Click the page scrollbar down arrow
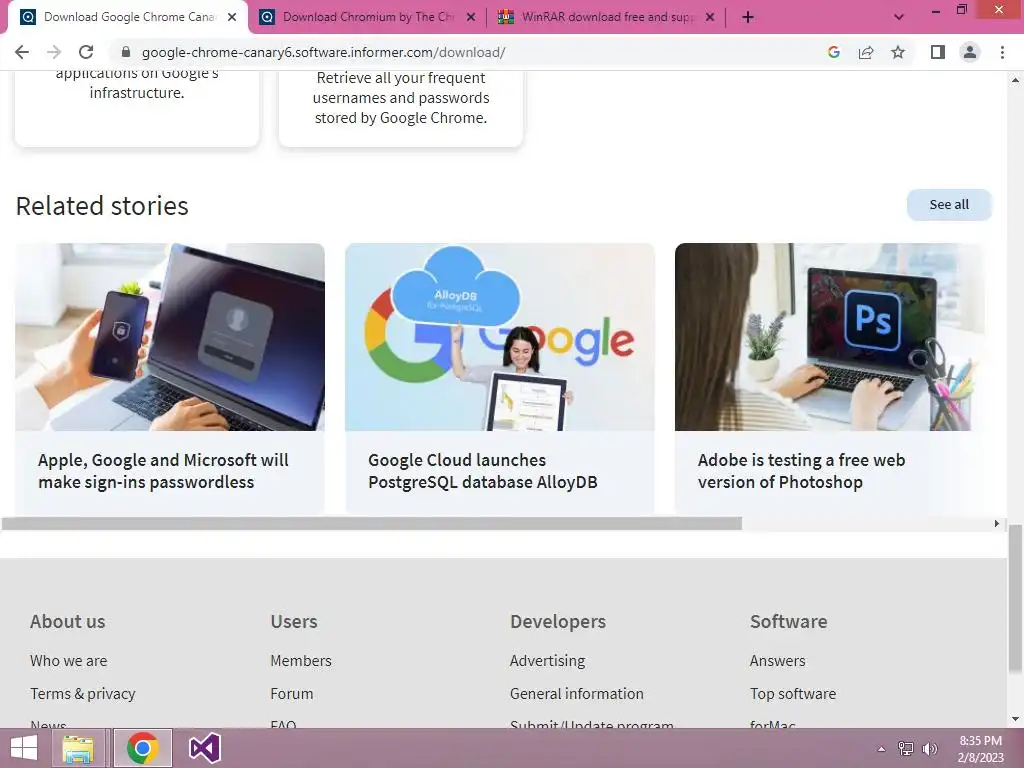This screenshot has height=768, width=1024. point(1015,719)
